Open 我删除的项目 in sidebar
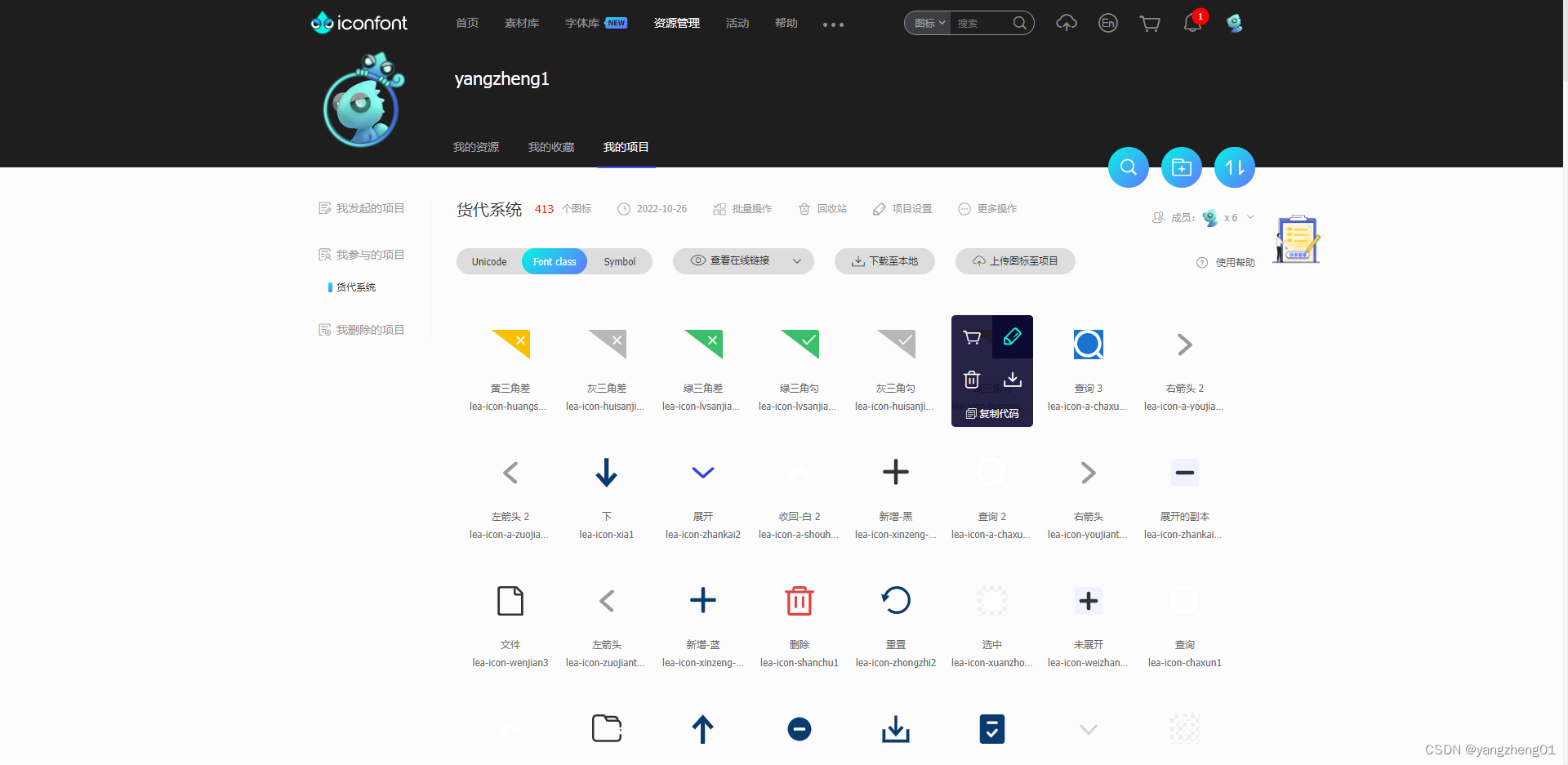Image resolution: width=1568 pixels, height=765 pixels. (x=362, y=330)
